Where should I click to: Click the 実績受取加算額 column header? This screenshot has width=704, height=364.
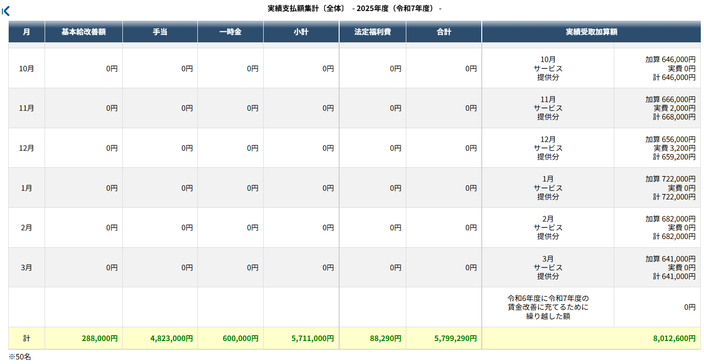[x=591, y=32]
